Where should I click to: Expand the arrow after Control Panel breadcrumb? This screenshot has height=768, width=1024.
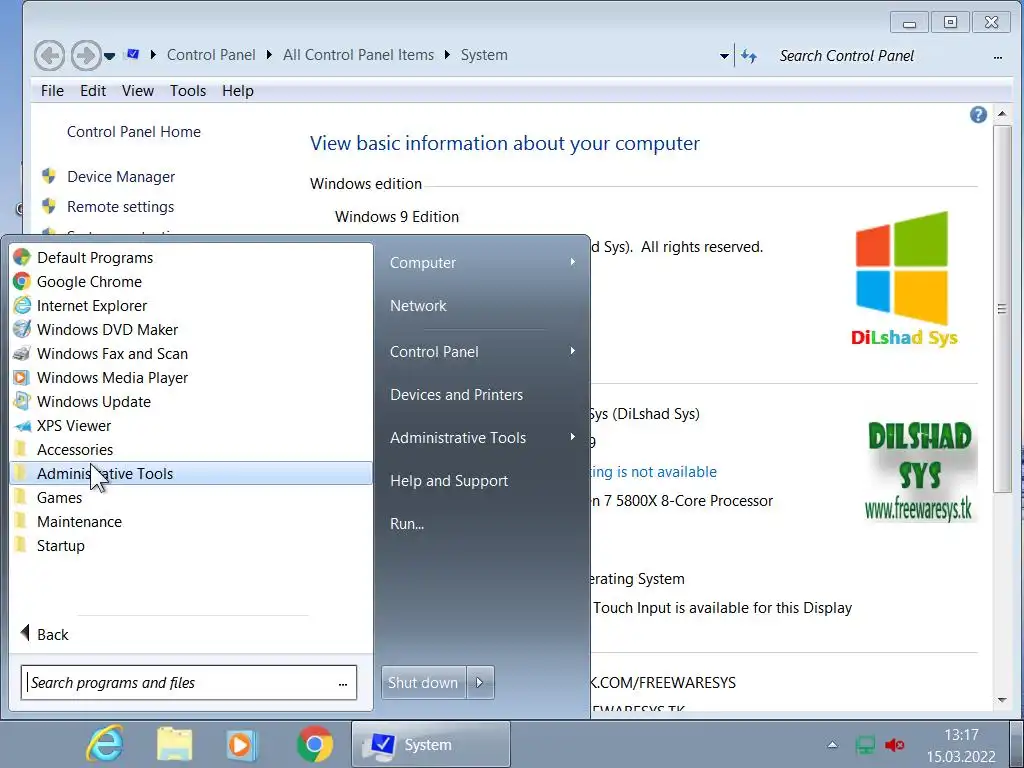(x=269, y=55)
